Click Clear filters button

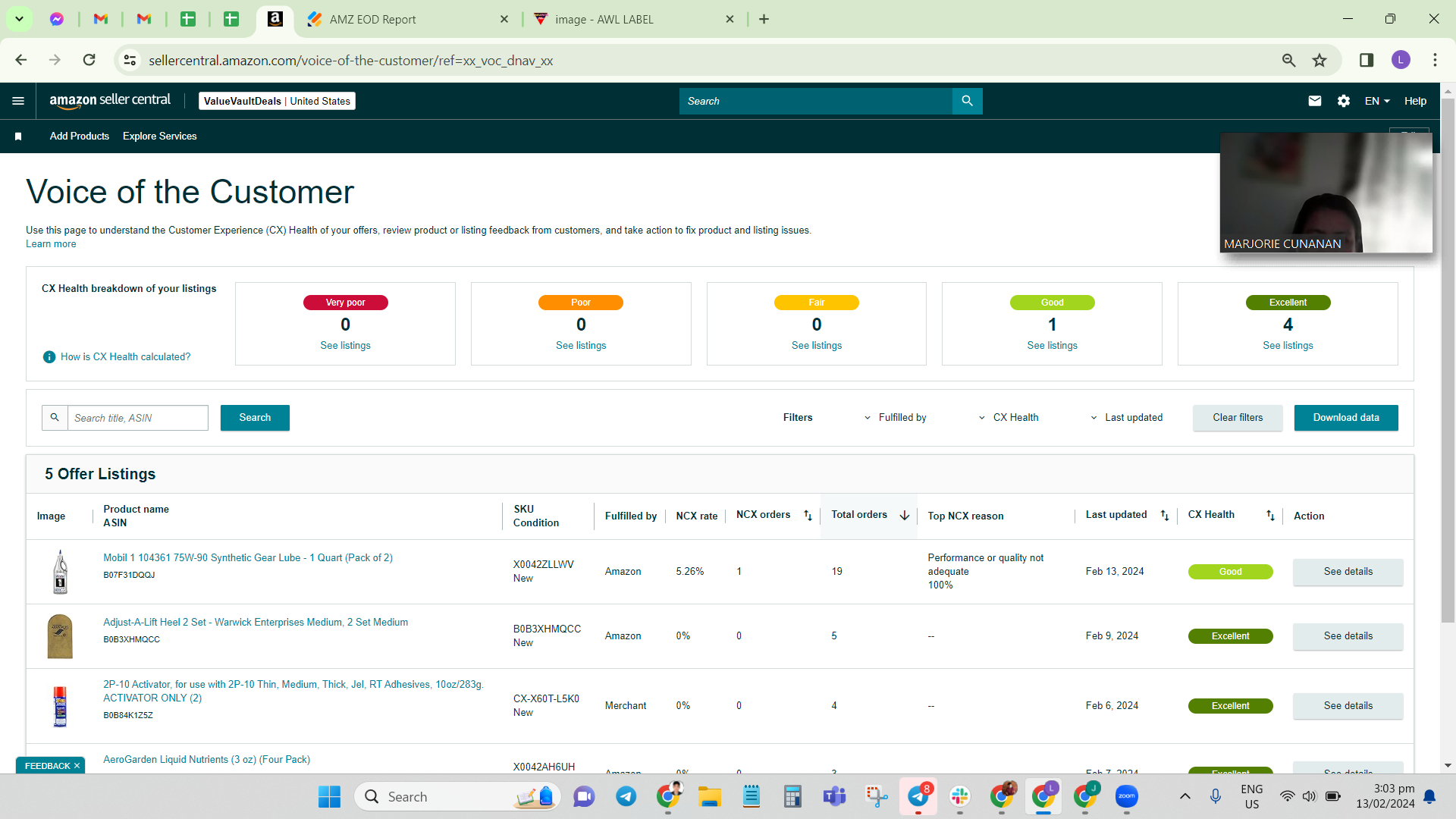(1238, 418)
